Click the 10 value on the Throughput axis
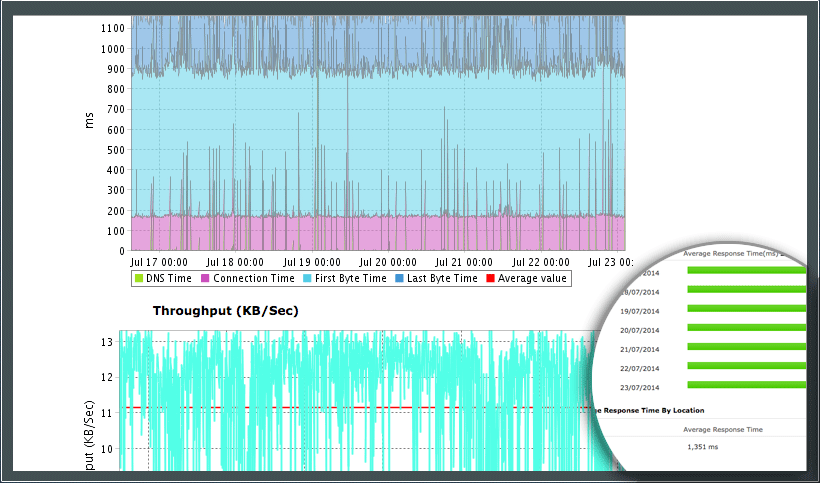The image size is (820, 483). point(108,448)
